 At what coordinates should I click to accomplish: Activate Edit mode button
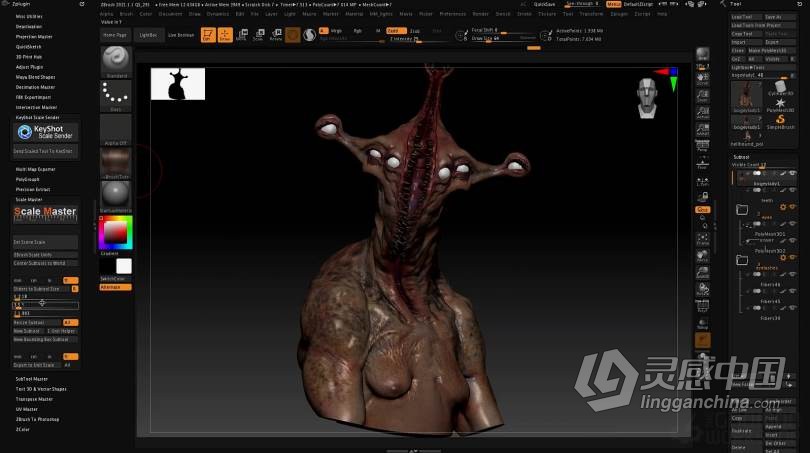[208, 35]
